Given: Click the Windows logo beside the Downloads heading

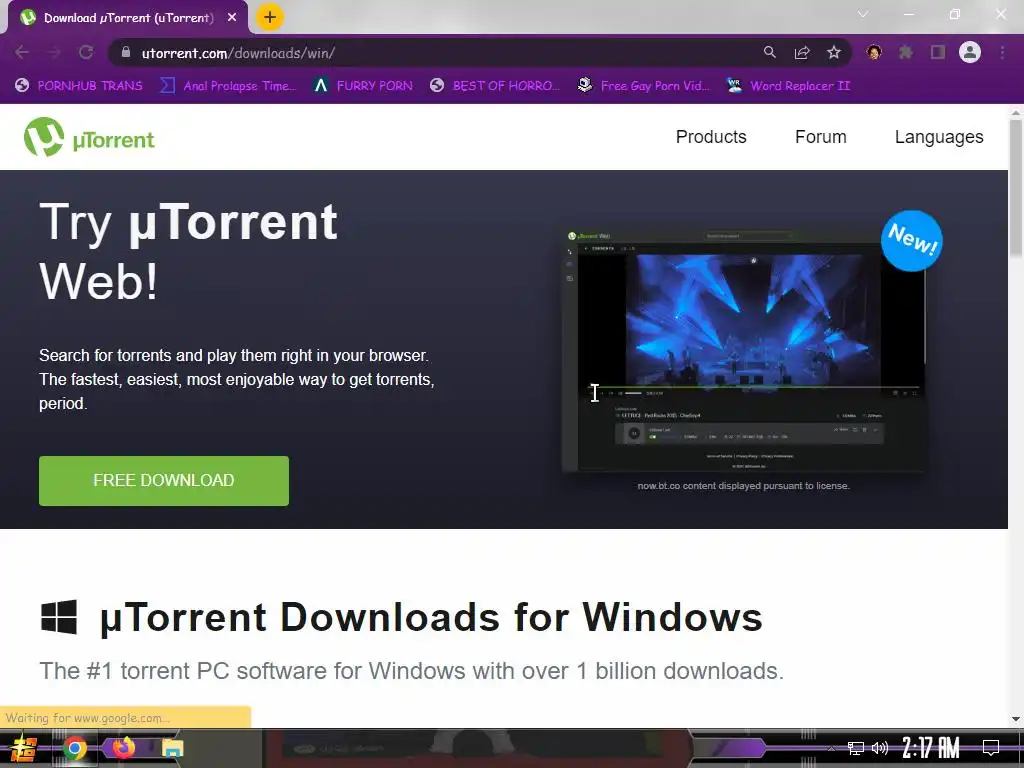Looking at the screenshot, I should coord(59,617).
